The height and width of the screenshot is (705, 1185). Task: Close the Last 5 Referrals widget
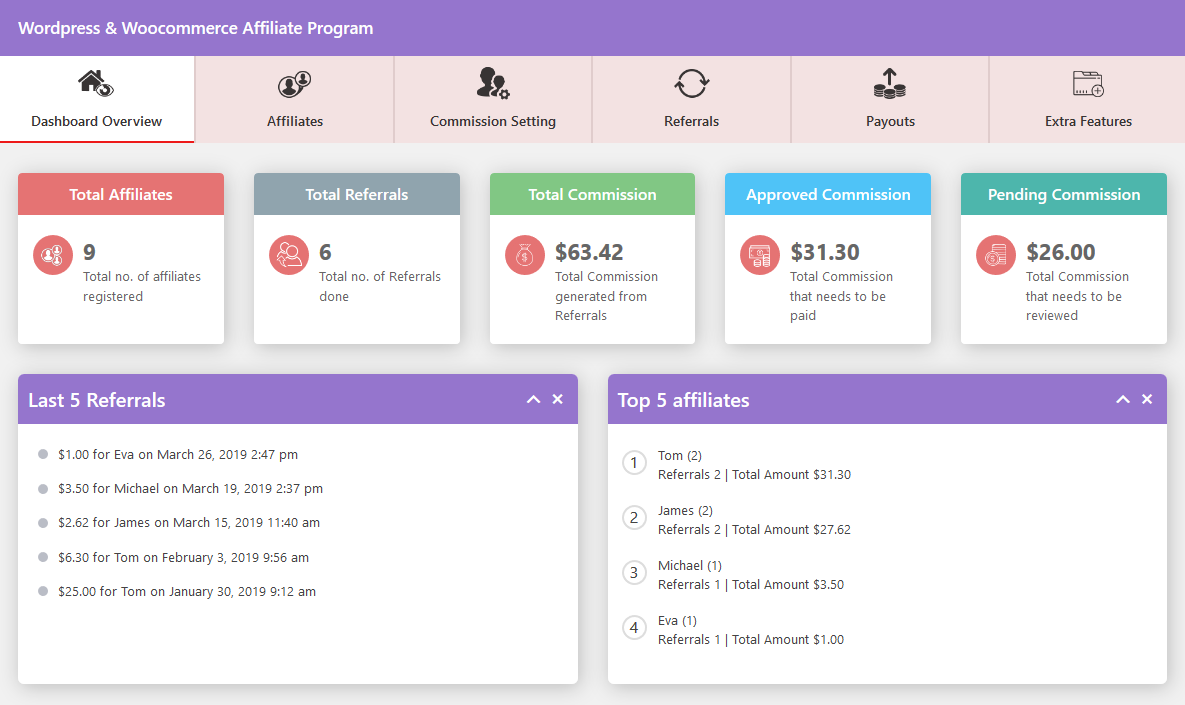coord(557,398)
